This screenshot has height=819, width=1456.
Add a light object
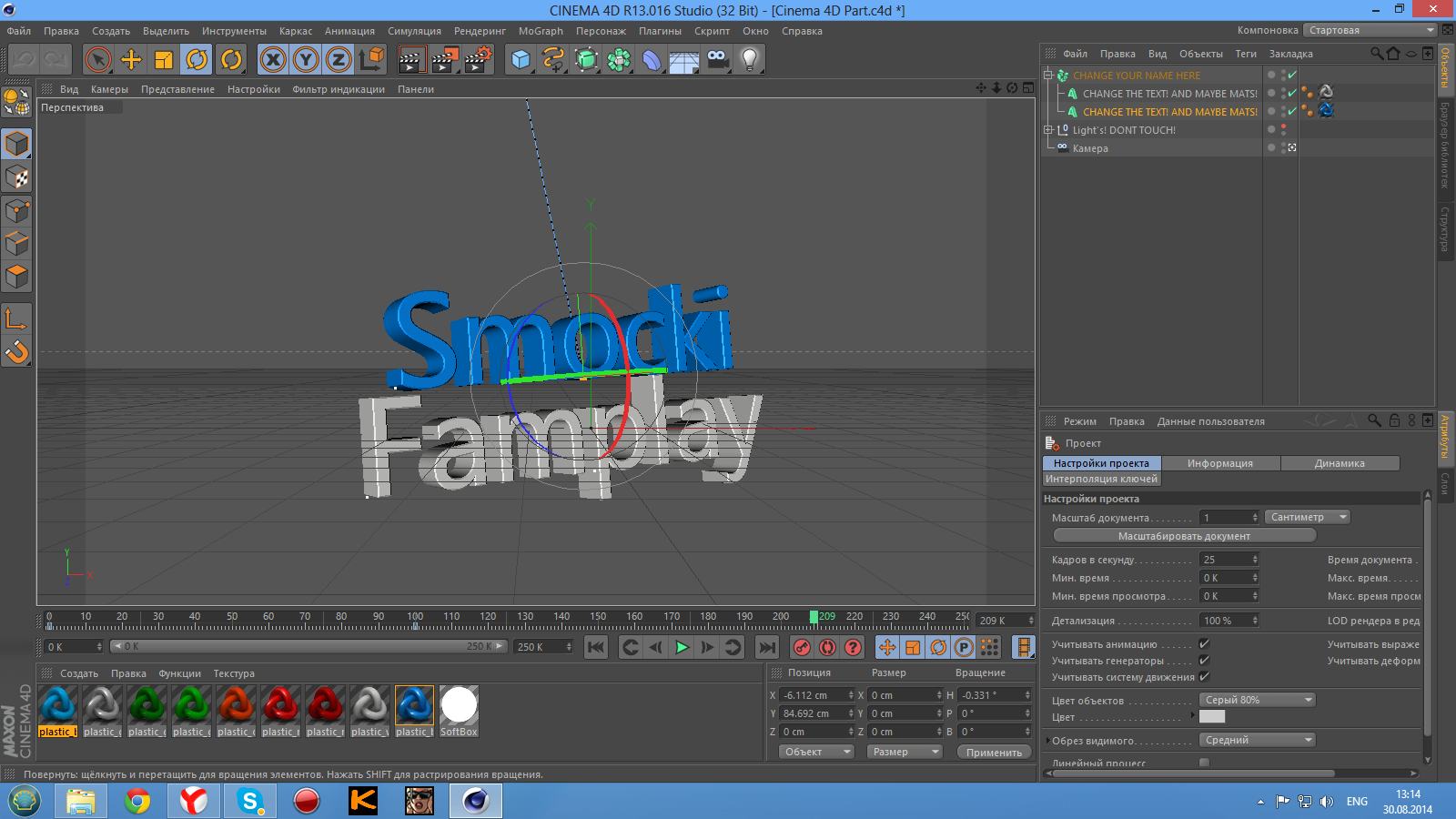750,60
